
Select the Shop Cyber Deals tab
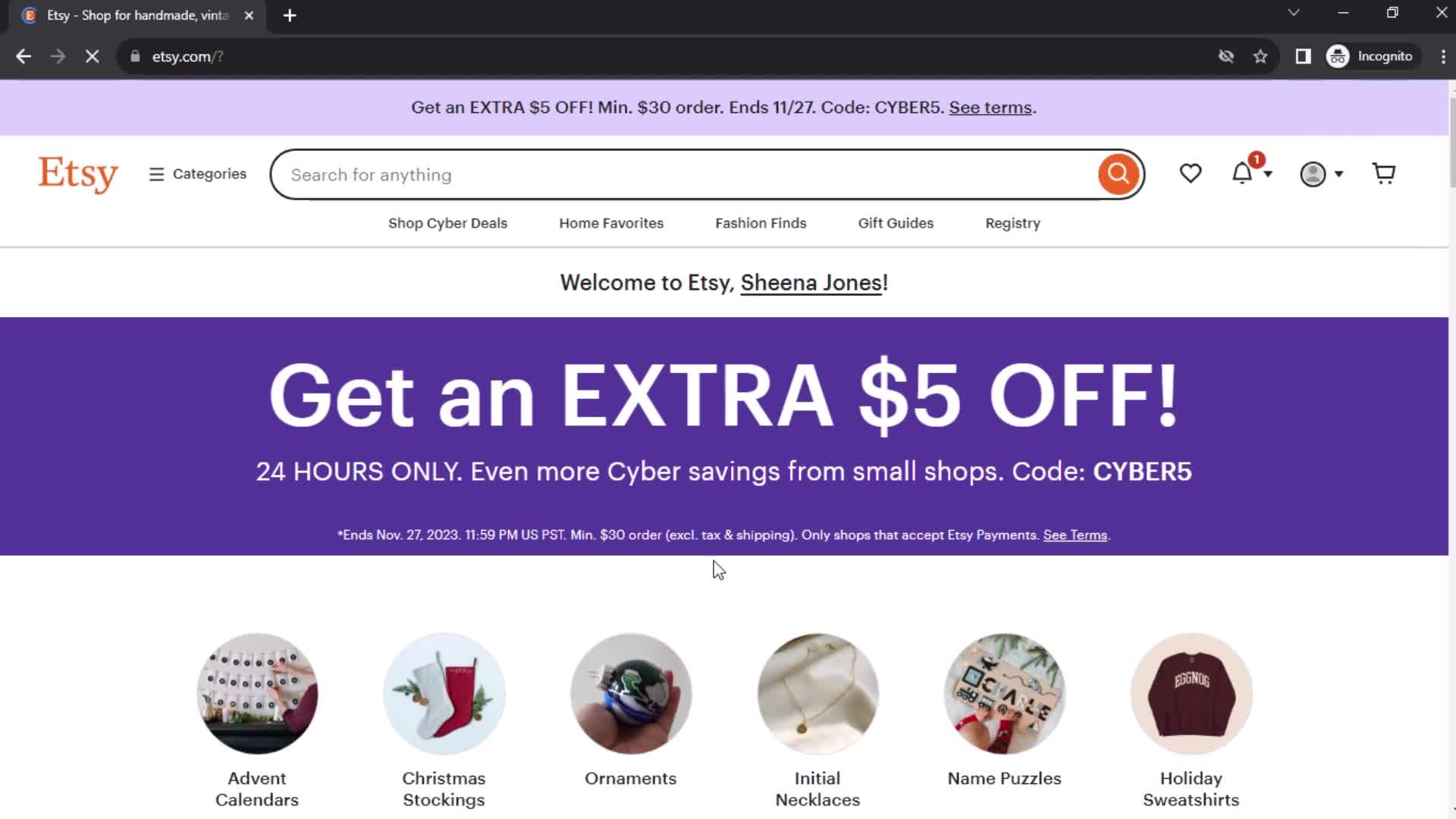[447, 222]
